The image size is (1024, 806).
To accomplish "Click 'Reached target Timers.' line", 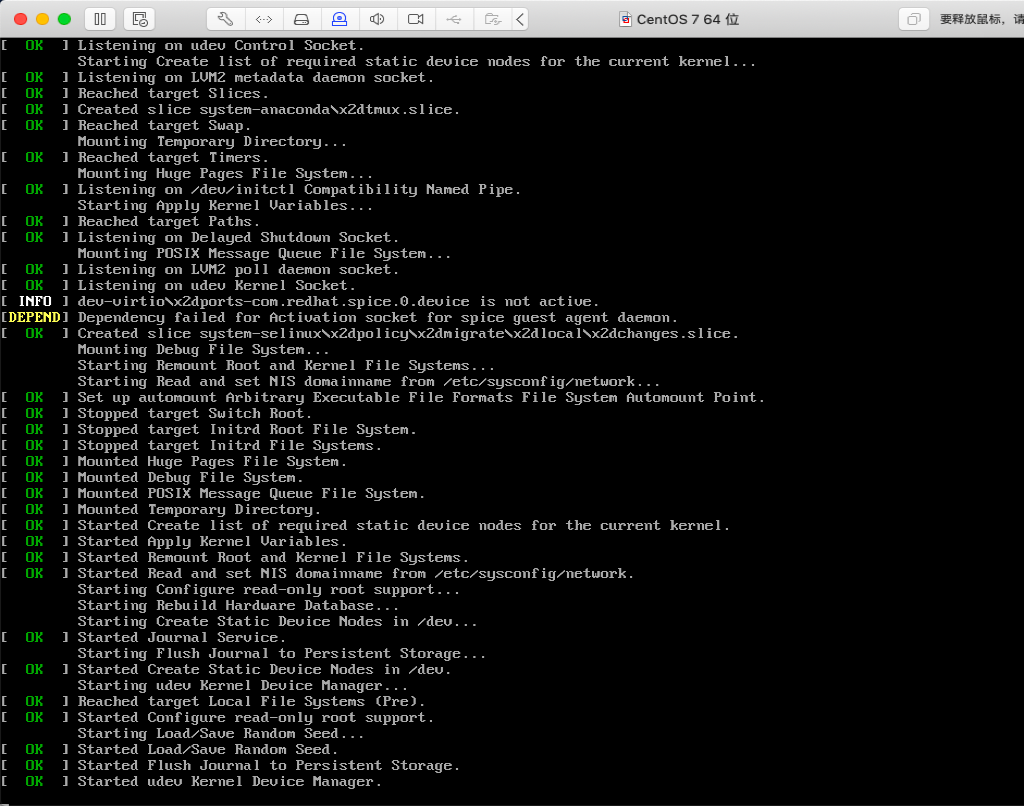I will [172, 157].
